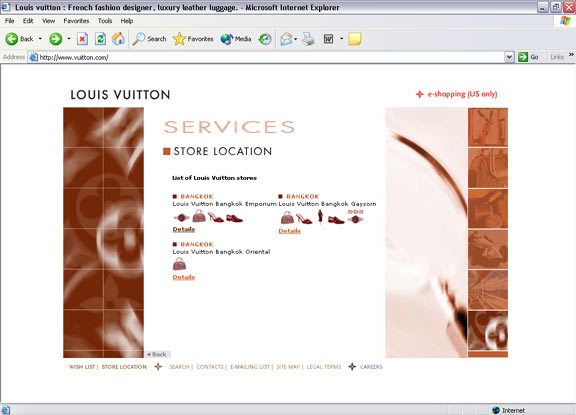Image resolution: width=576 pixels, height=415 pixels.
Task: Click the Print icon
Action: pos(308,39)
